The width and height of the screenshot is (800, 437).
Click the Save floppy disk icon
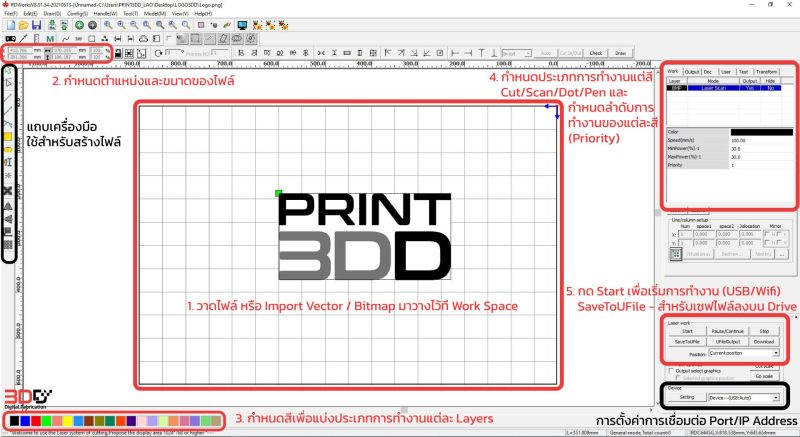tap(37, 25)
